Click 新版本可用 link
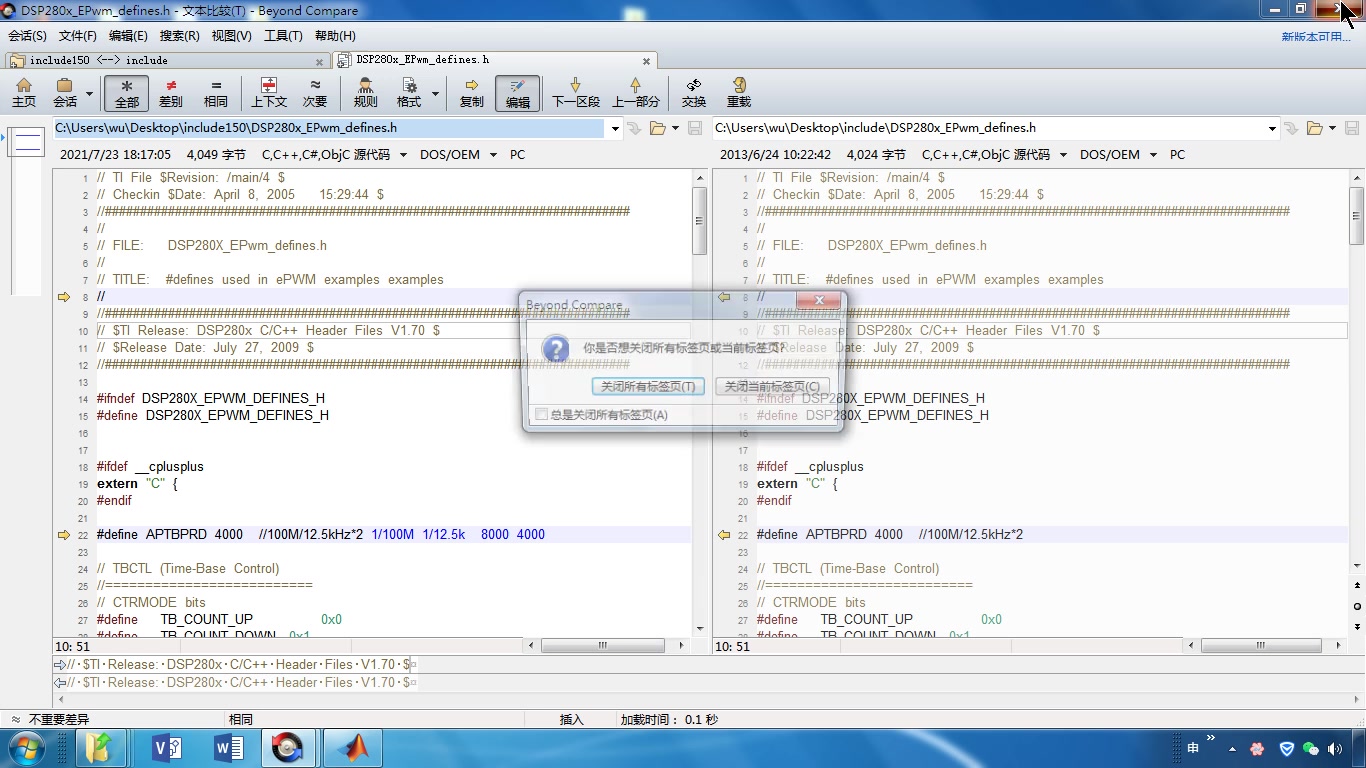 point(1316,36)
